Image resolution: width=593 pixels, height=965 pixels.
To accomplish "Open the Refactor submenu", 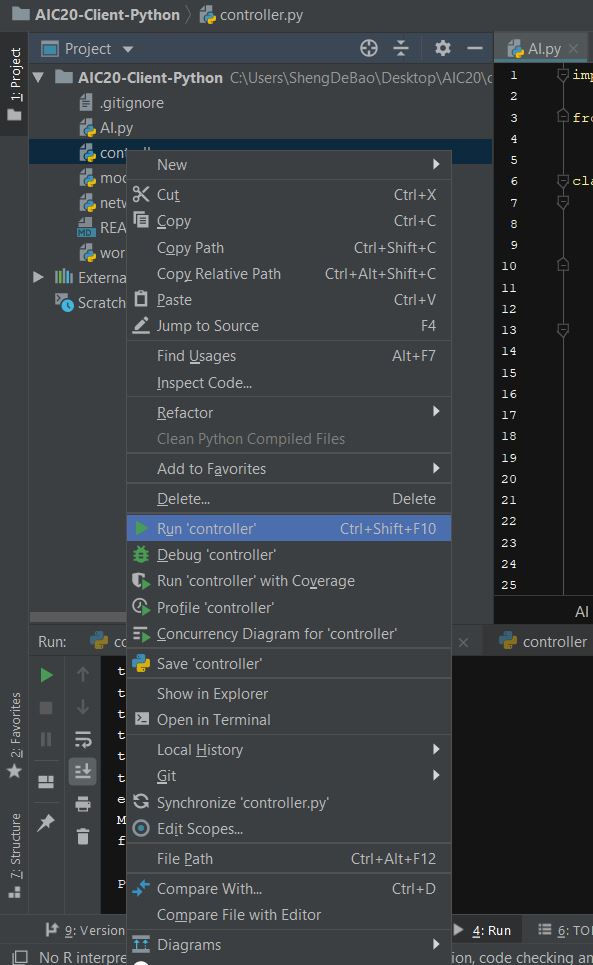I will 289,412.
